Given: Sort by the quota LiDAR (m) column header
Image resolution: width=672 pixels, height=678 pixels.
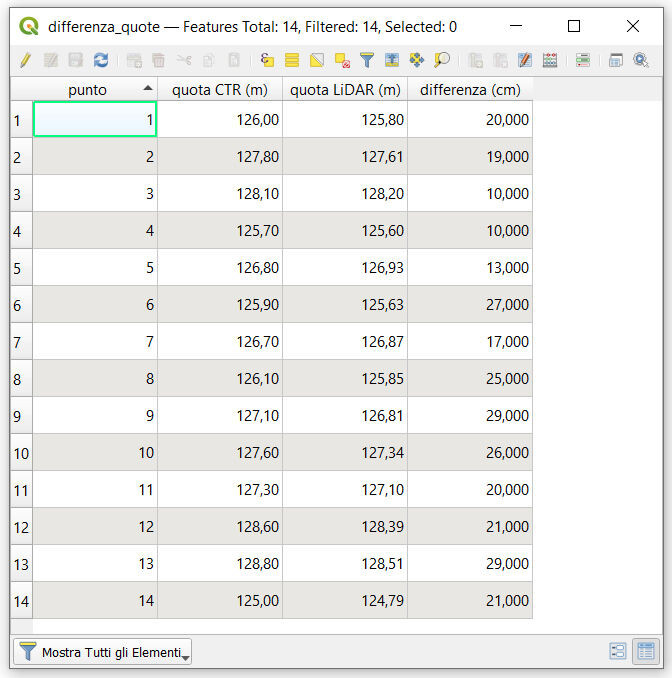Looking at the screenshot, I should (x=345, y=90).
